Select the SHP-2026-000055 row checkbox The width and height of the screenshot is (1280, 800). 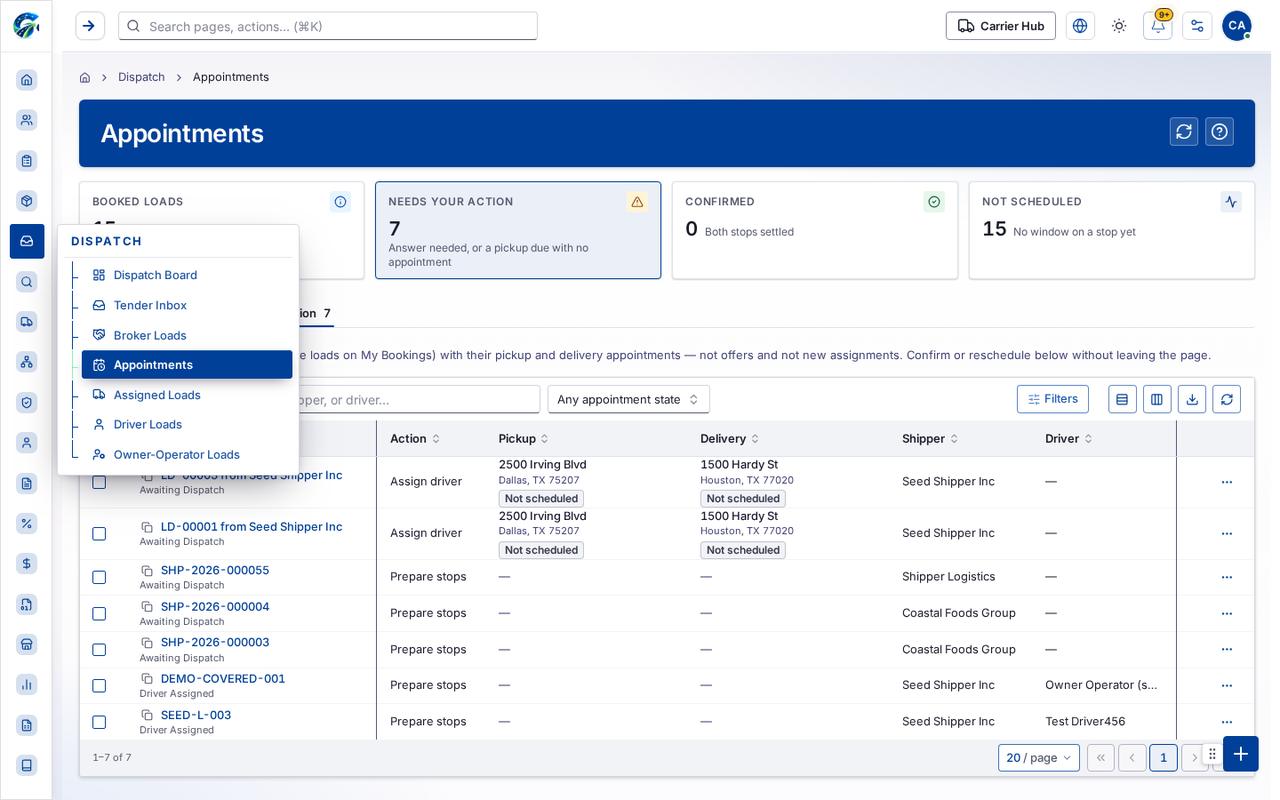coord(99,577)
